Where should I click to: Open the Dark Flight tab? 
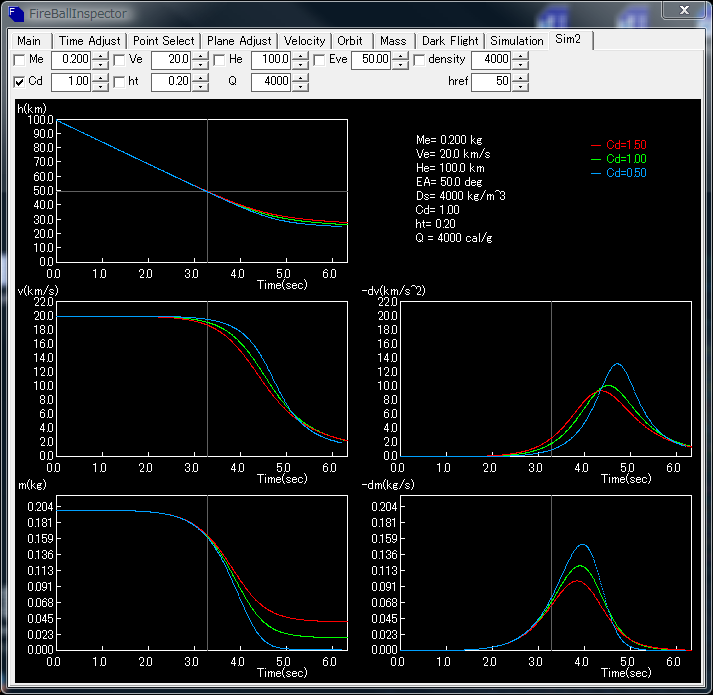coord(449,41)
